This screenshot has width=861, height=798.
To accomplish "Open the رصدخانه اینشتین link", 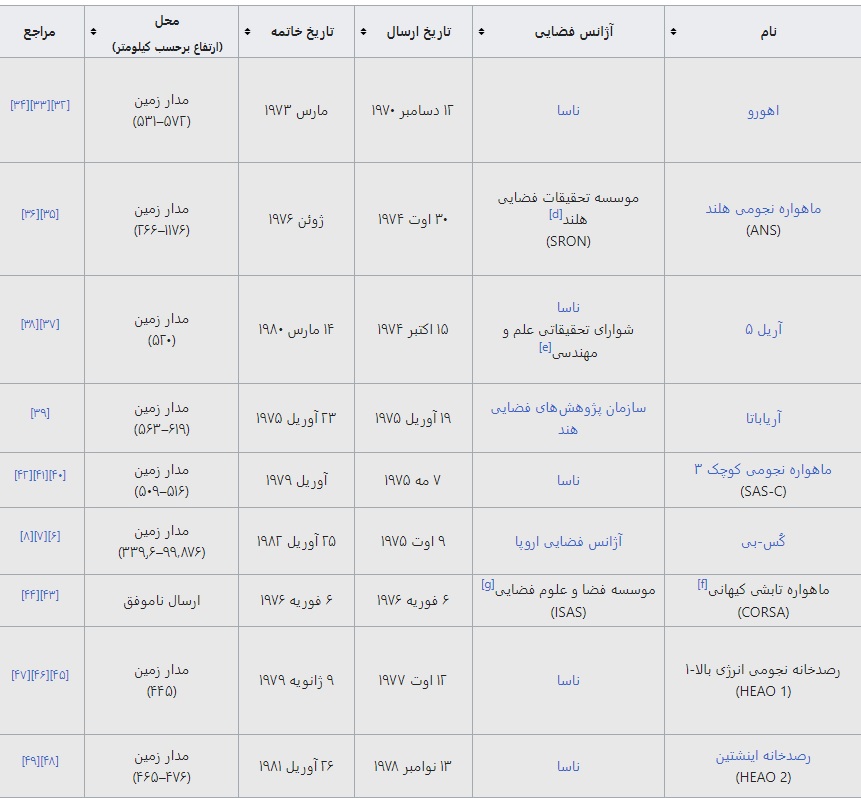I will 763,756.
